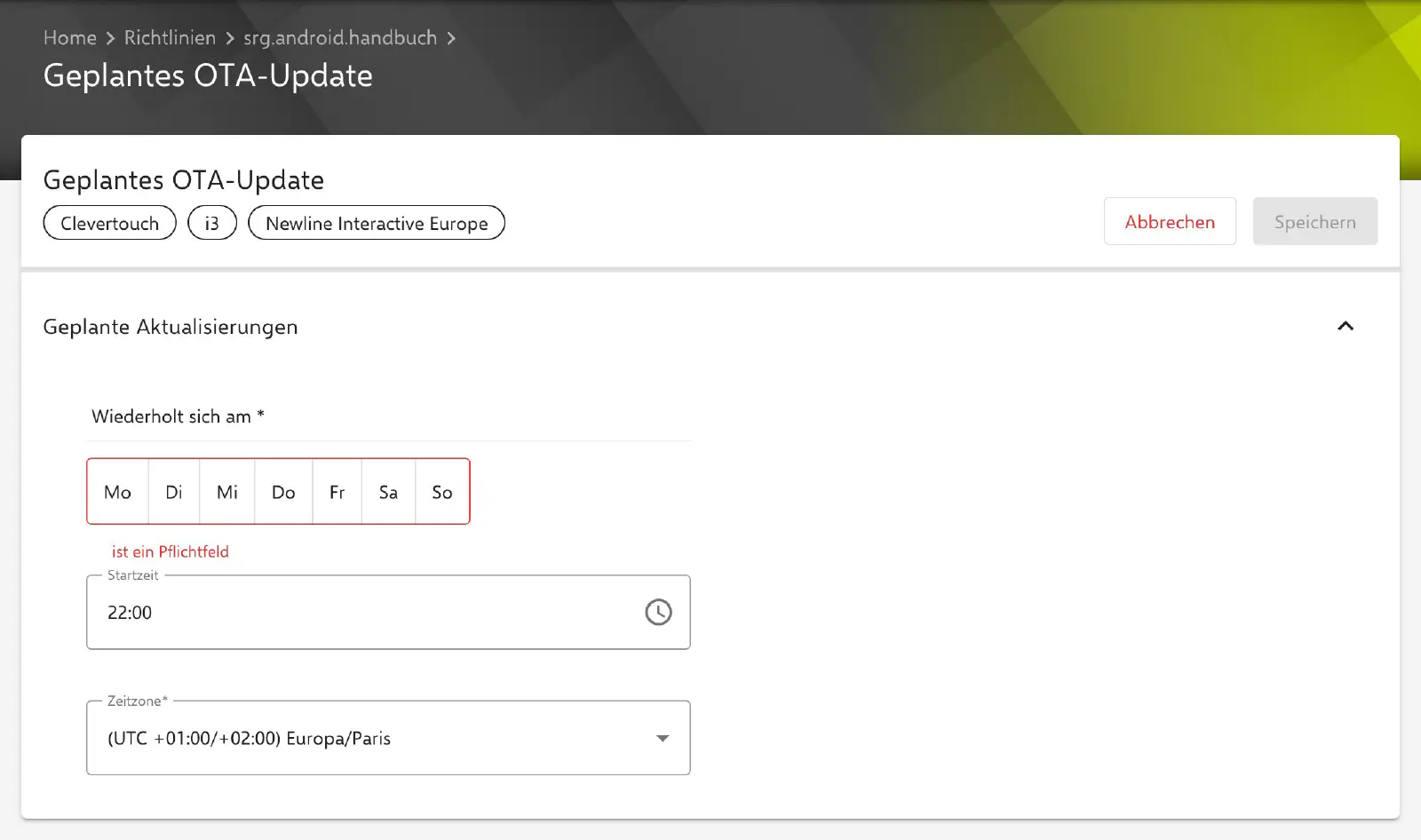Go to Home breadcrumb

coord(70,38)
